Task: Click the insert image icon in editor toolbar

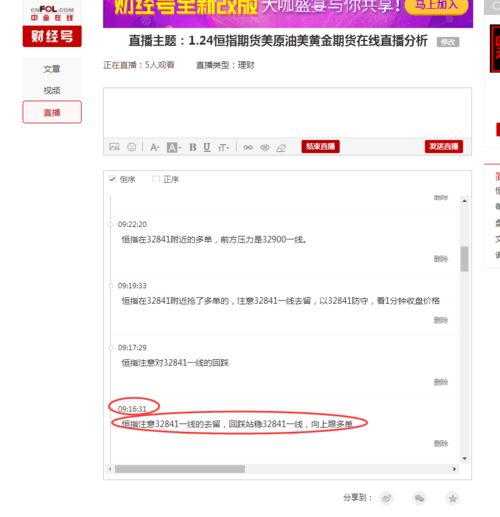Action: coord(114,147)
